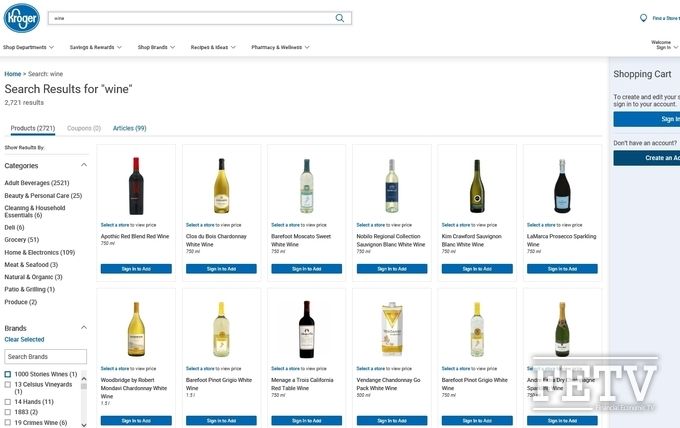Image resolution: width=680 pixels, height=428 pixels.
Task: Open the Woodbridge by Robert Mondavi product title
Action: point(134,388)
